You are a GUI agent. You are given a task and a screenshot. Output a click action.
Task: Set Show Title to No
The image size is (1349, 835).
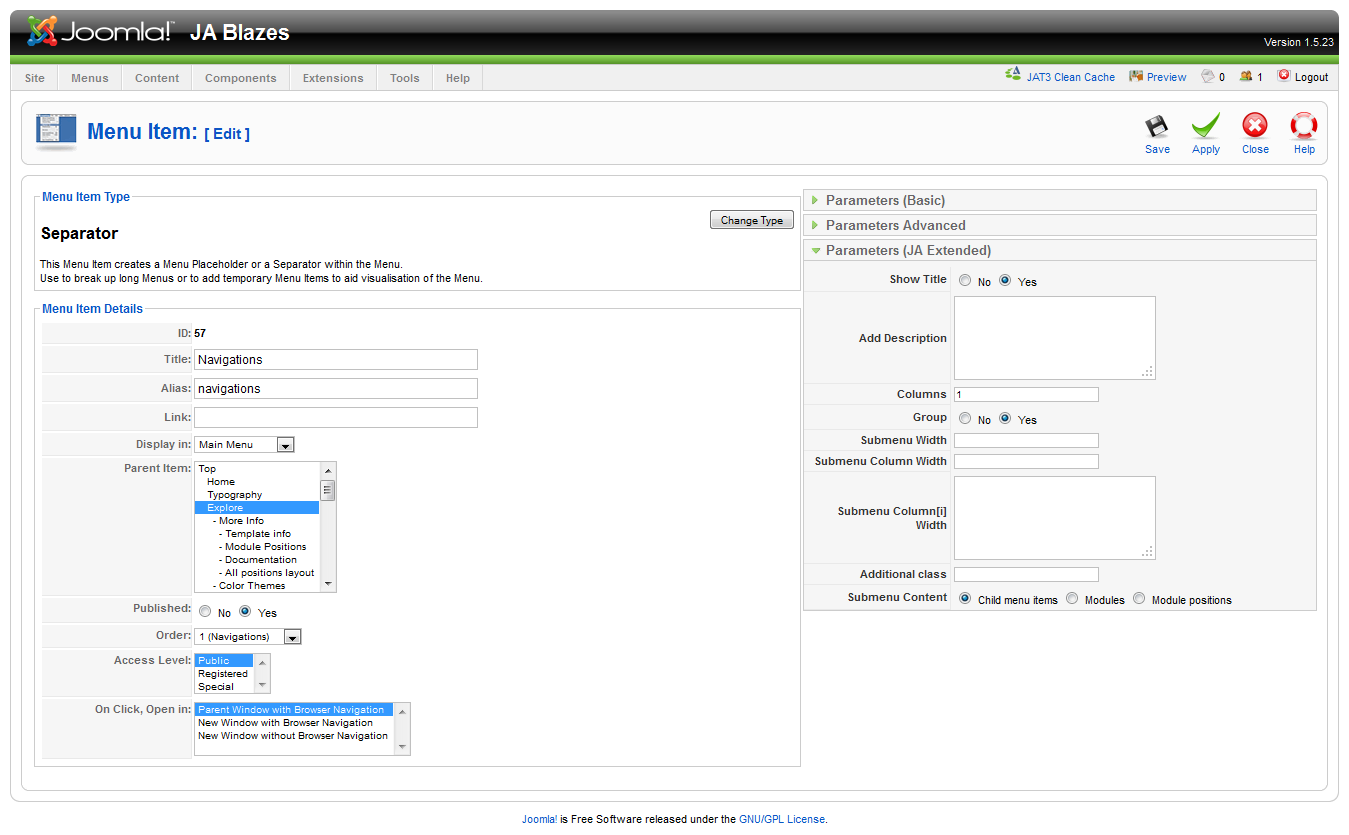click(964, 281)
